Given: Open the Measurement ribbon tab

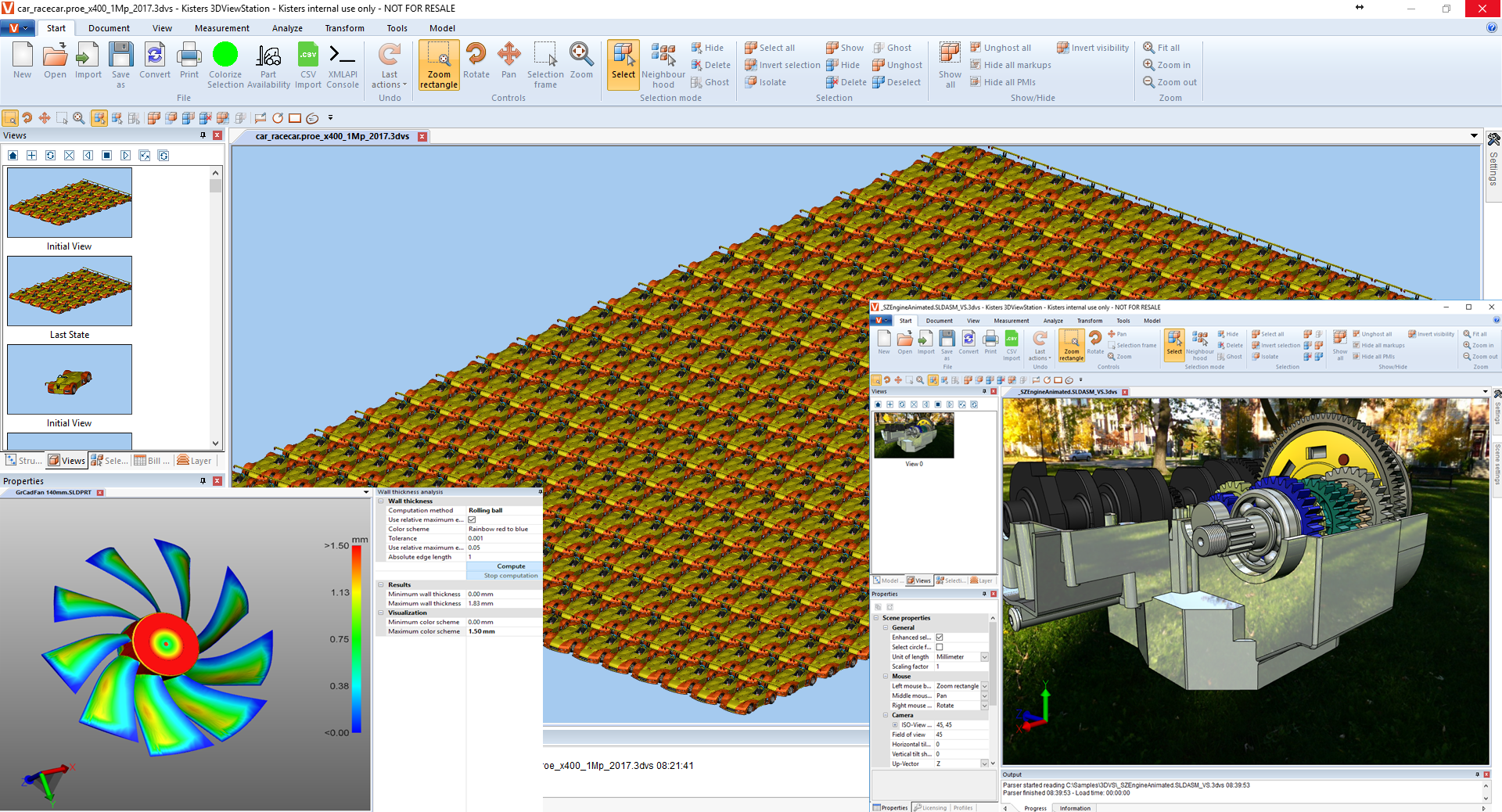Looking at the screenshot, I should tap(222, 28).
